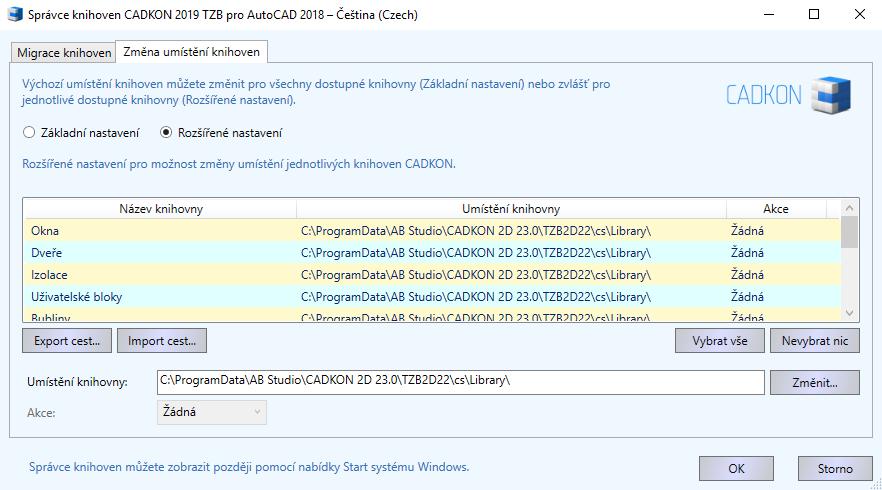The image size is (882, 490).
Task: Click the CADKON cube logo icon
Action: [831, 95]
